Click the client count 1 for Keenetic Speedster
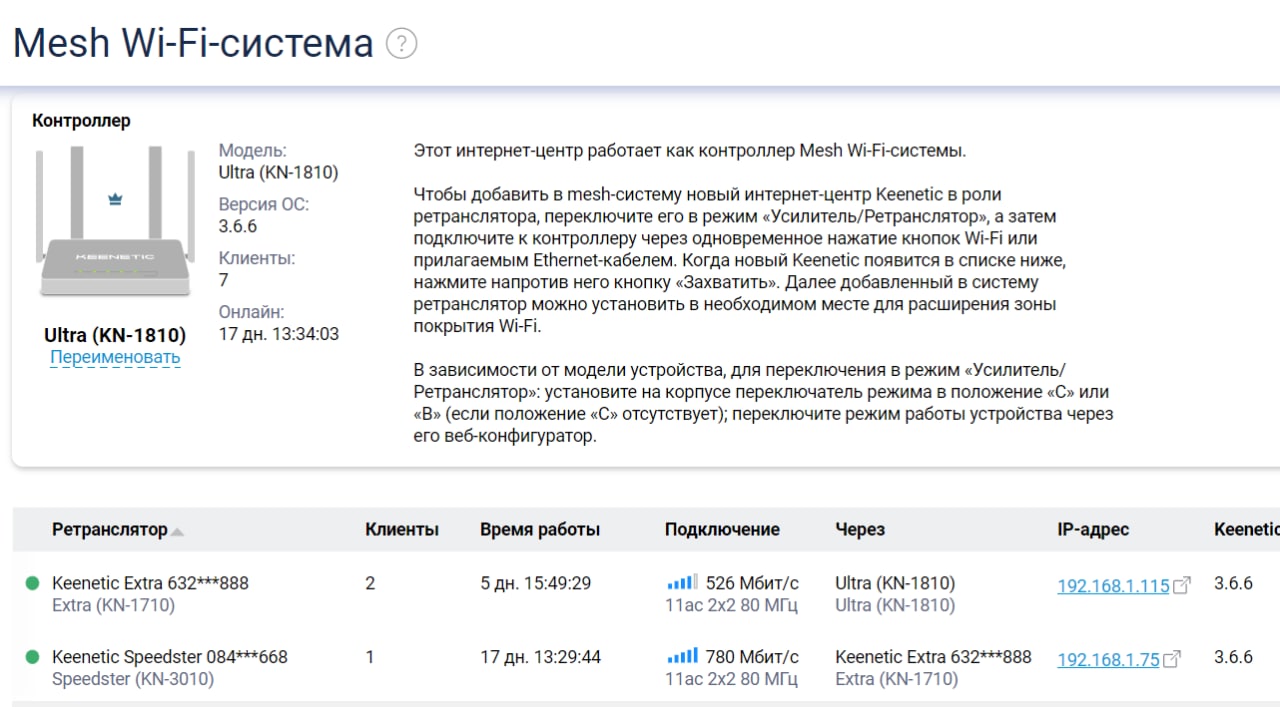Viewport: 1280px width, 707px height. (x=370, y=657)
